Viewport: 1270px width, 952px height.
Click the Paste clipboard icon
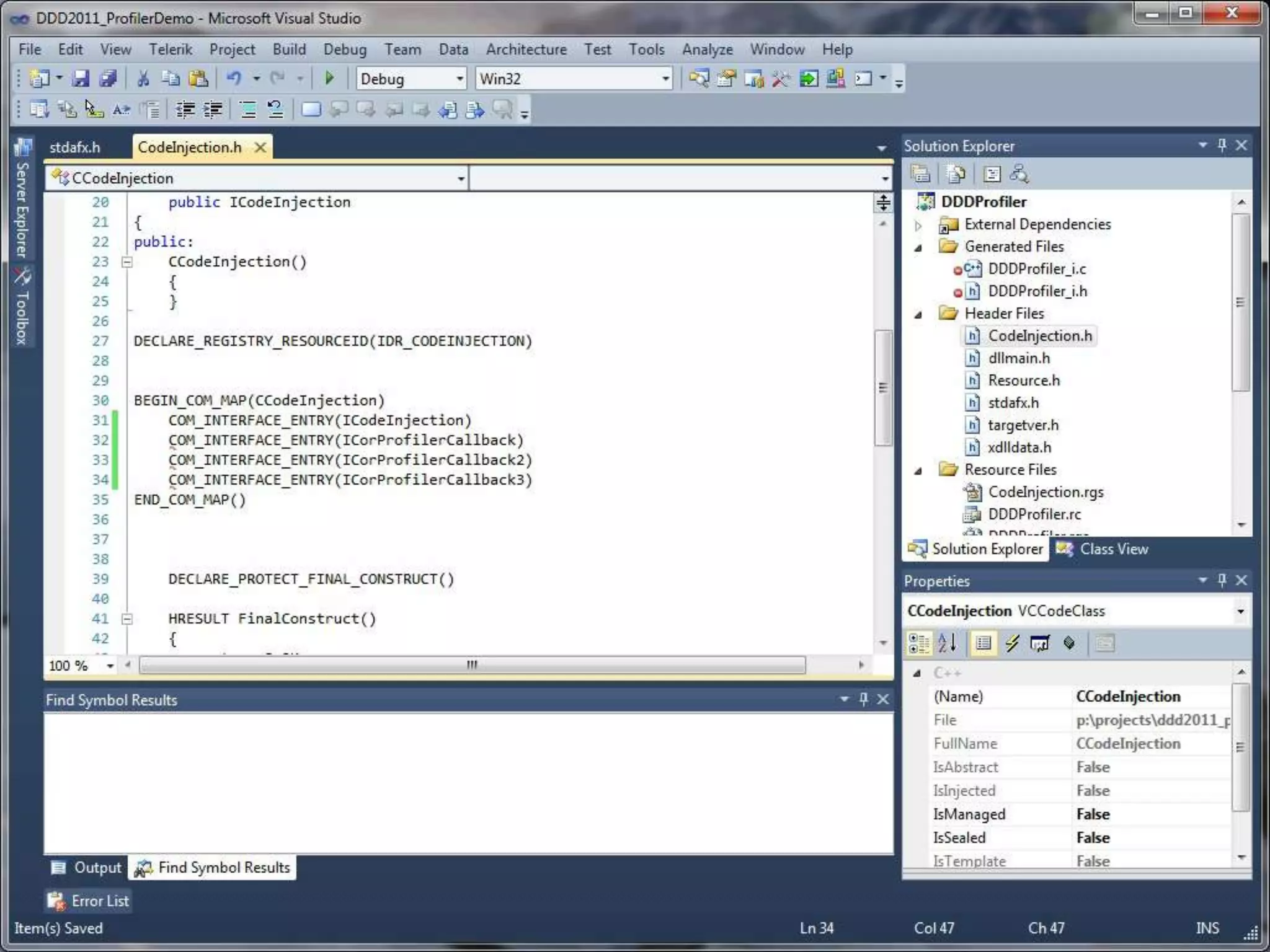tap(198, 79)
